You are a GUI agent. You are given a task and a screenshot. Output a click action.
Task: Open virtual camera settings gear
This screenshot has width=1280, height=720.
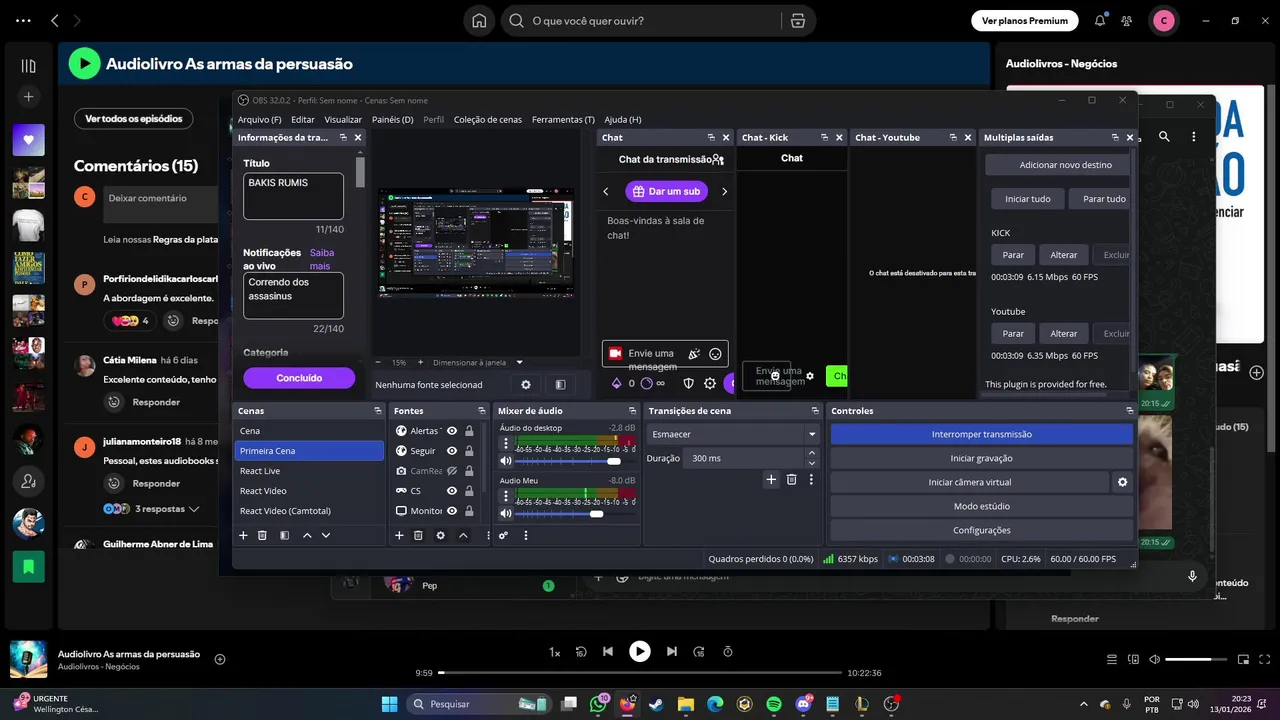pos(1122,482)
